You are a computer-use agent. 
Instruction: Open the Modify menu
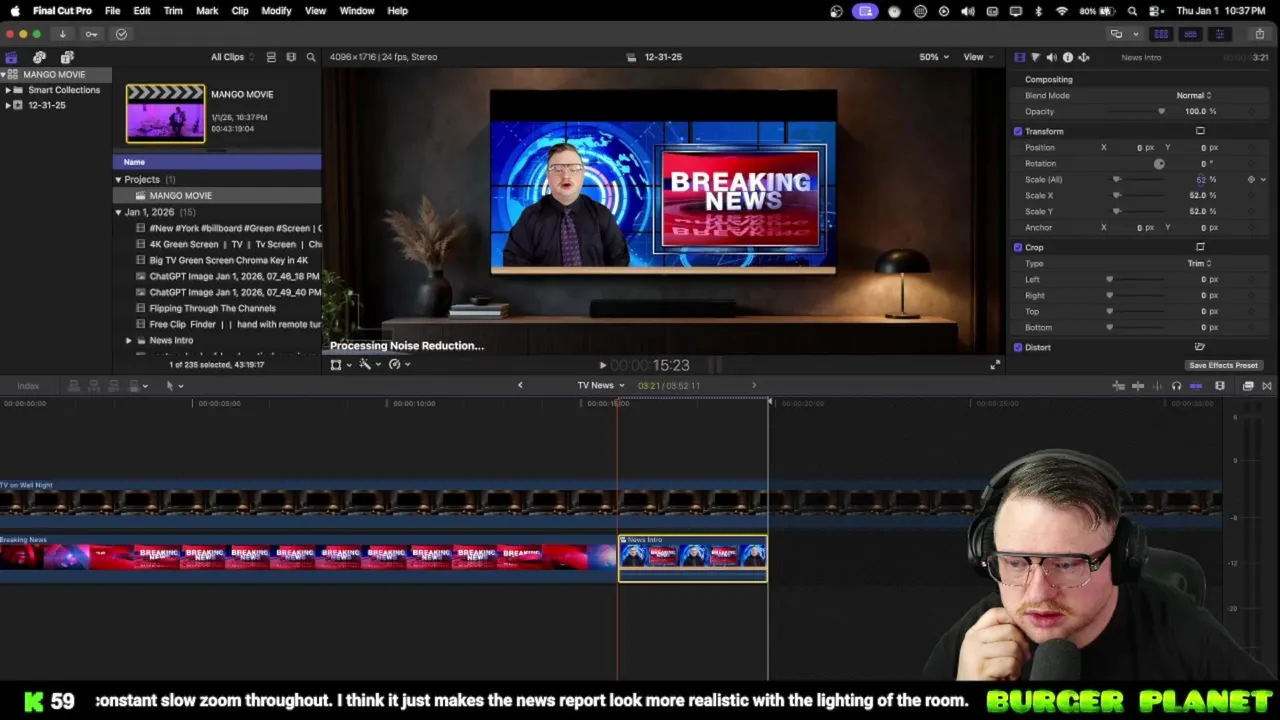tap(276, 11)
